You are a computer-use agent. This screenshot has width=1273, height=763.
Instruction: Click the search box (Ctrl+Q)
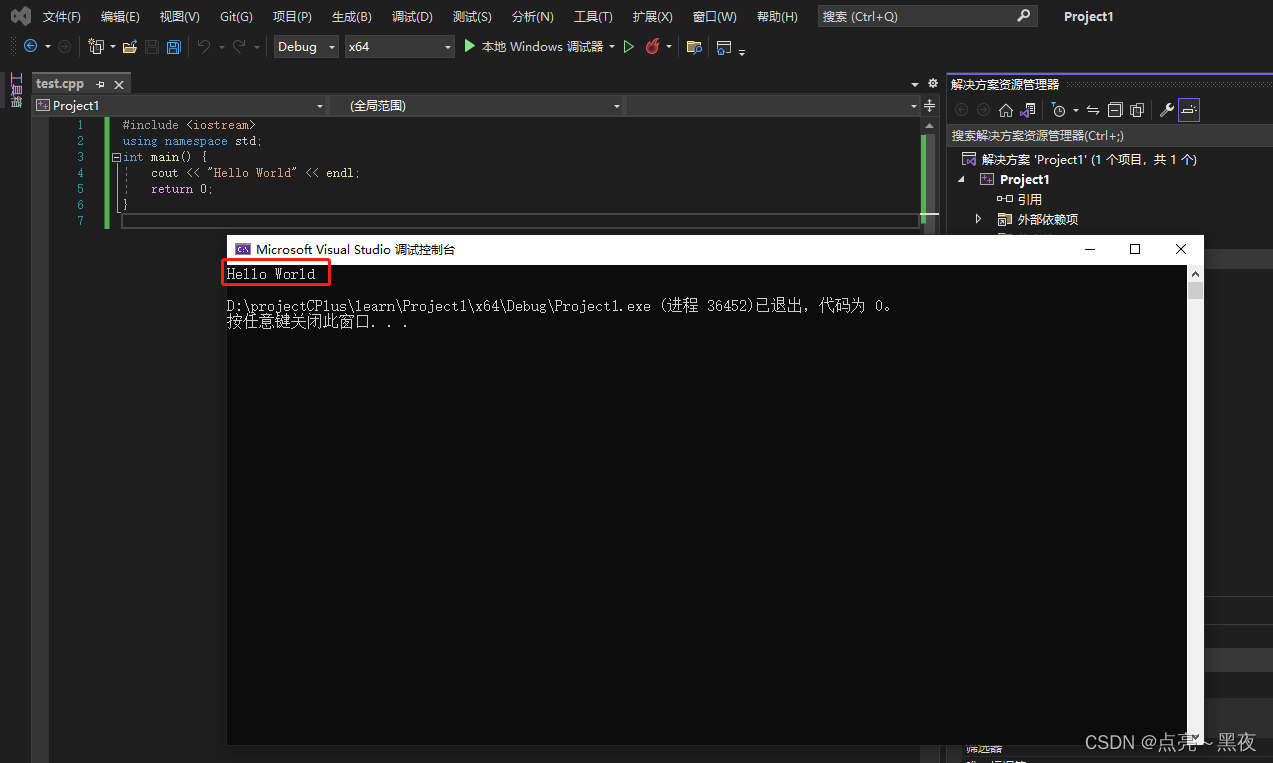pos(926,16)
